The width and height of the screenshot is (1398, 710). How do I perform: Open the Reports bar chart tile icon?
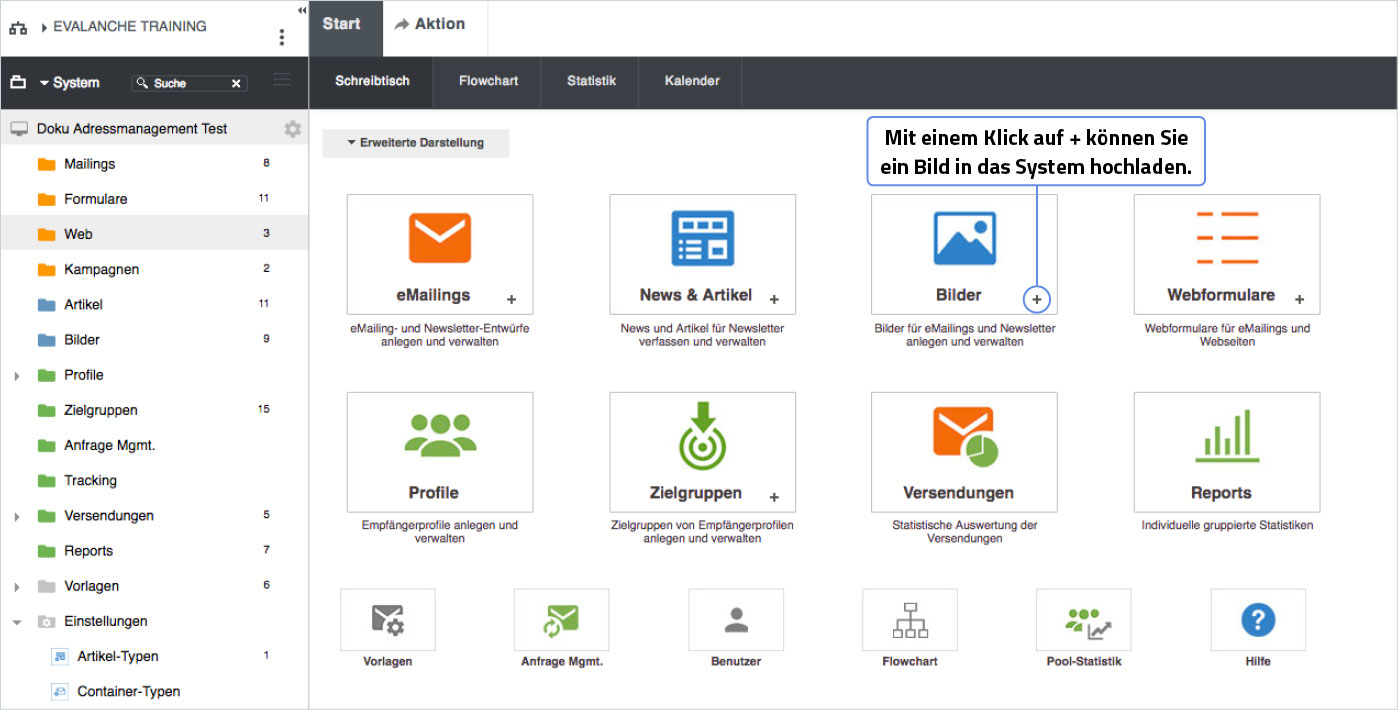point(1227,436)
